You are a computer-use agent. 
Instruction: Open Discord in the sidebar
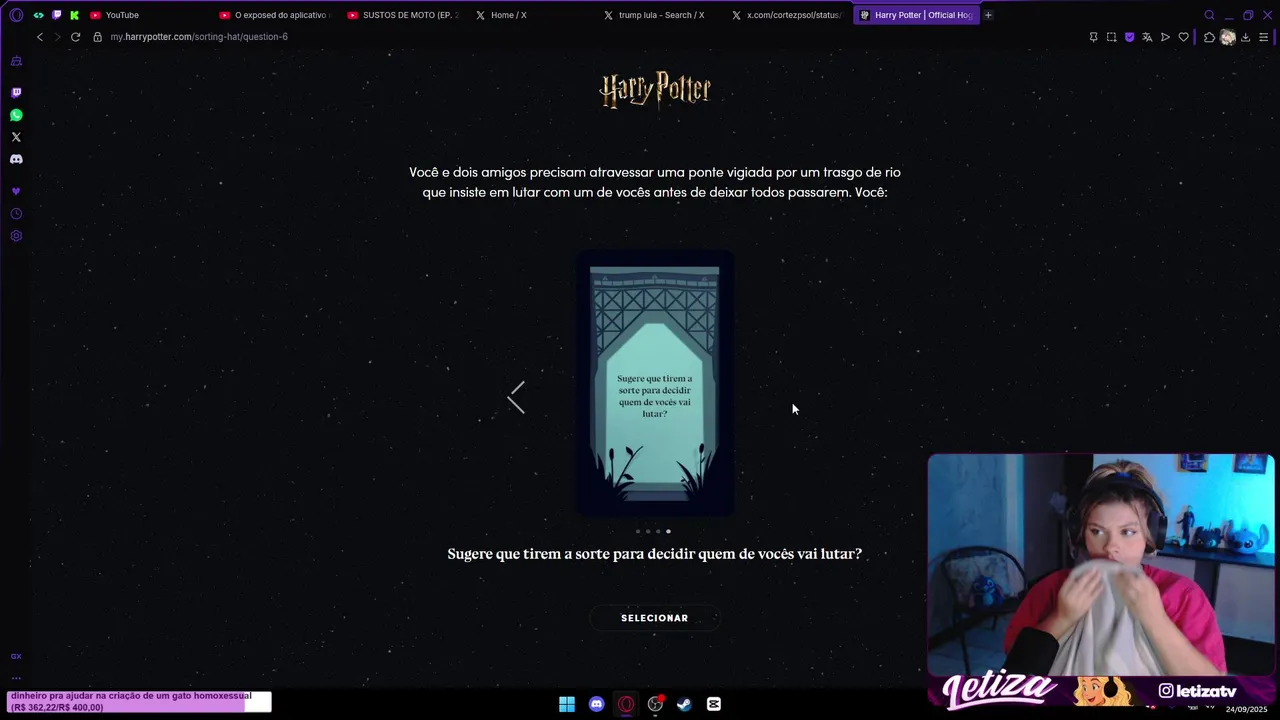pyautogui.click(x=16, y=159)
